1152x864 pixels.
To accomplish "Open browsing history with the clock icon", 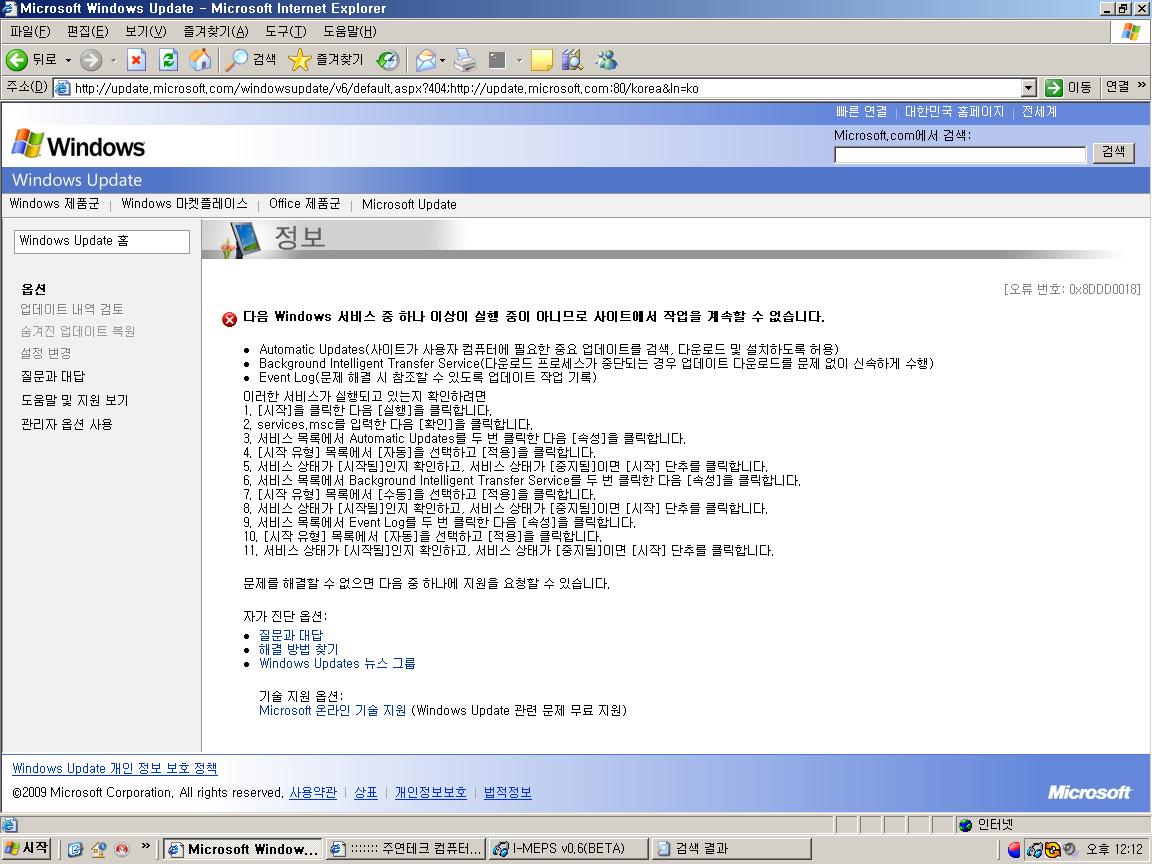I will (x=388, y=60).
